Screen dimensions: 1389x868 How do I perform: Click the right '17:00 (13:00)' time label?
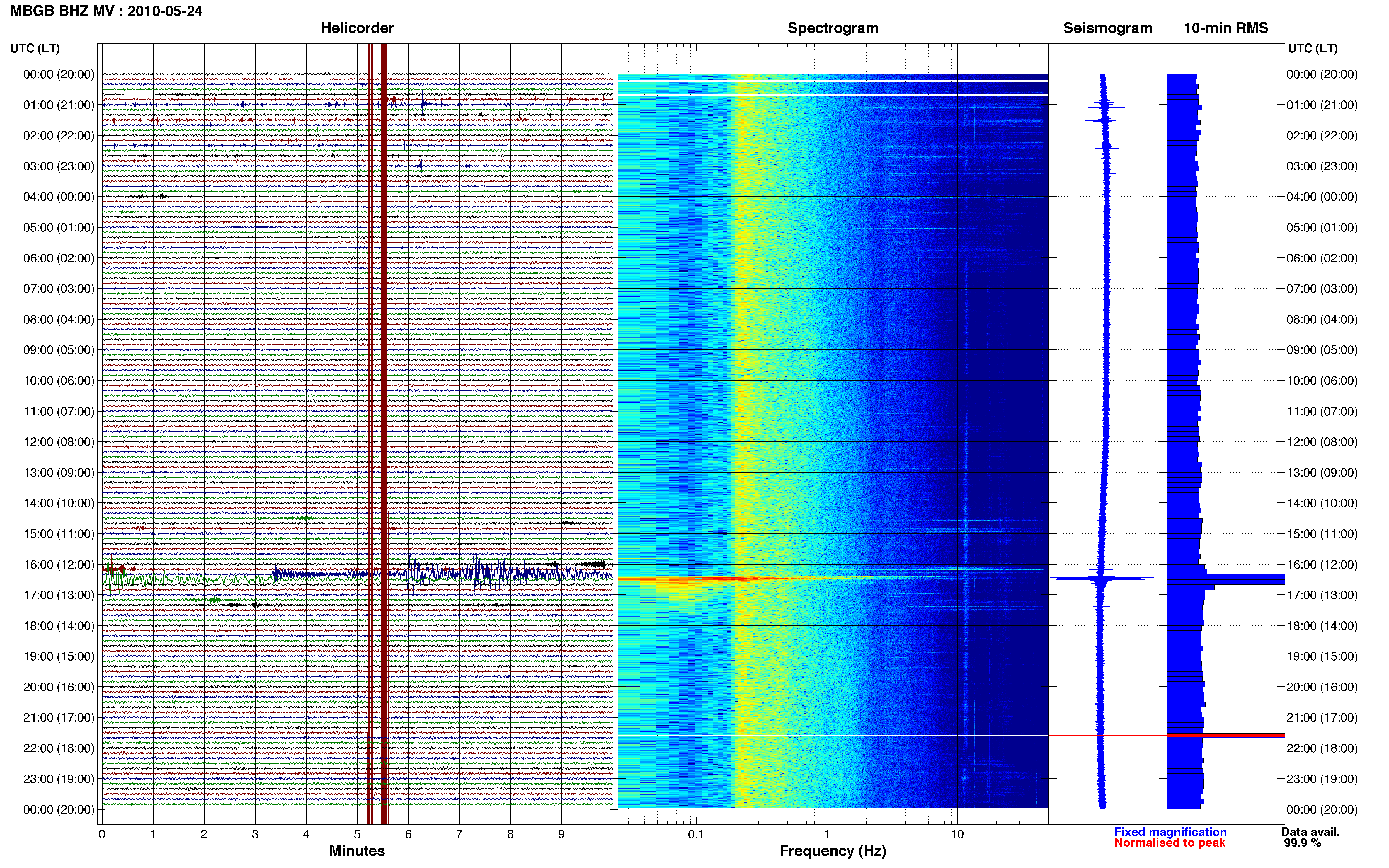[x=1322, y=595]
